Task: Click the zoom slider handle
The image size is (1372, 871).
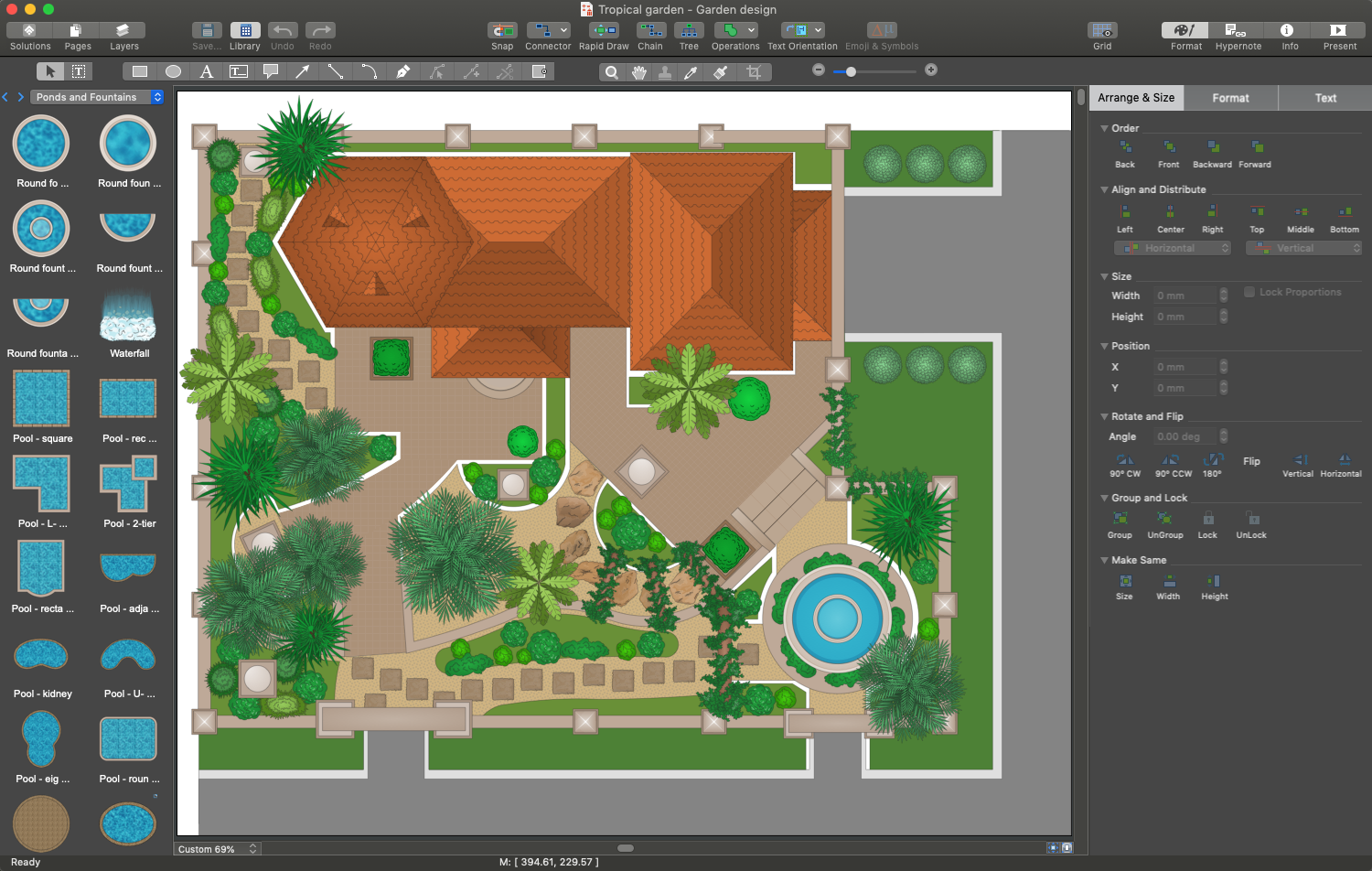Action: coord(851,71)
